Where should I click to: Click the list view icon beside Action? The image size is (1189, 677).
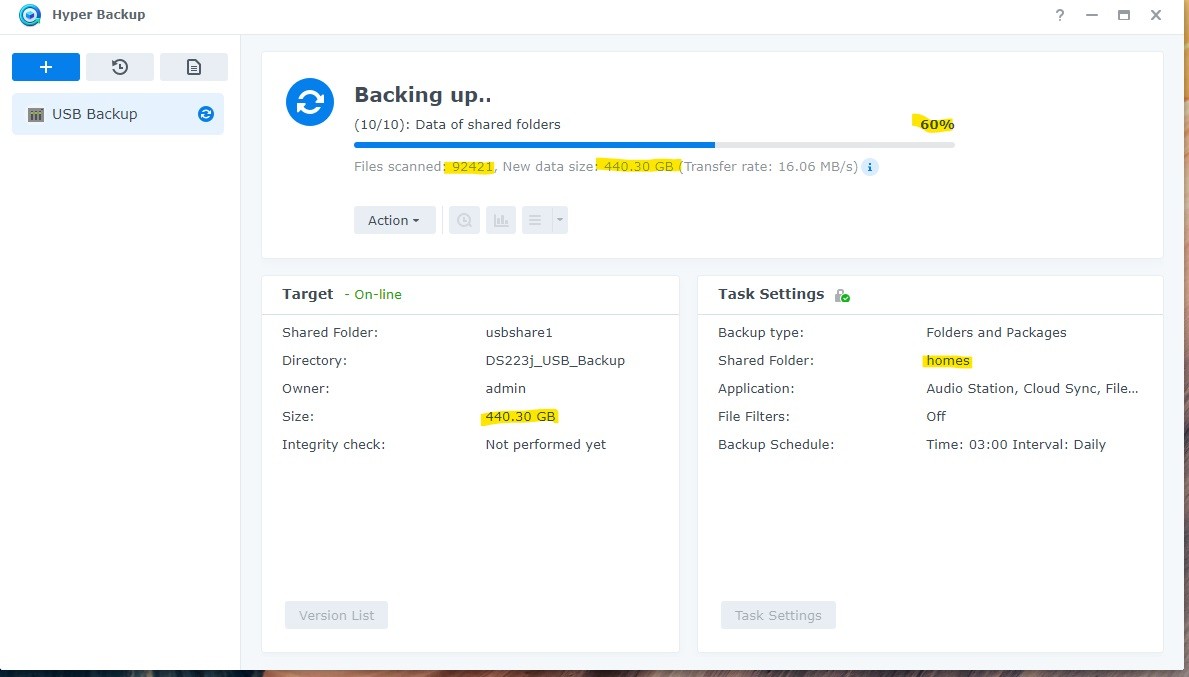point(536,219)
